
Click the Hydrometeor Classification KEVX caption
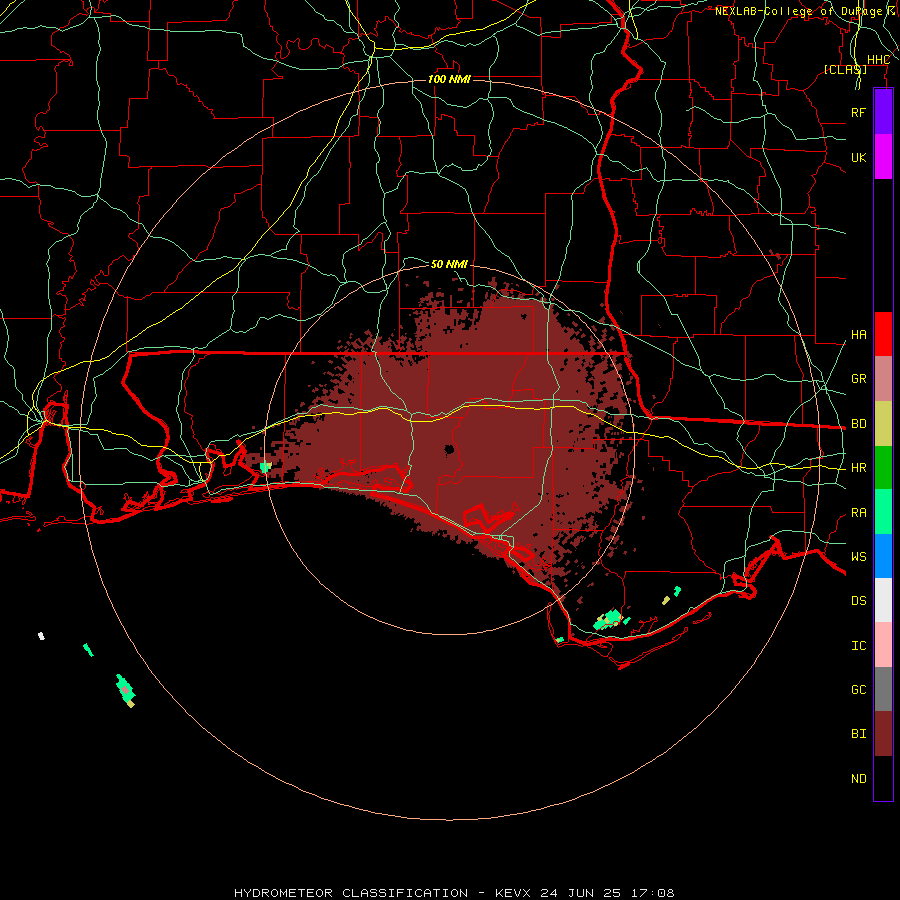(454, 893)
